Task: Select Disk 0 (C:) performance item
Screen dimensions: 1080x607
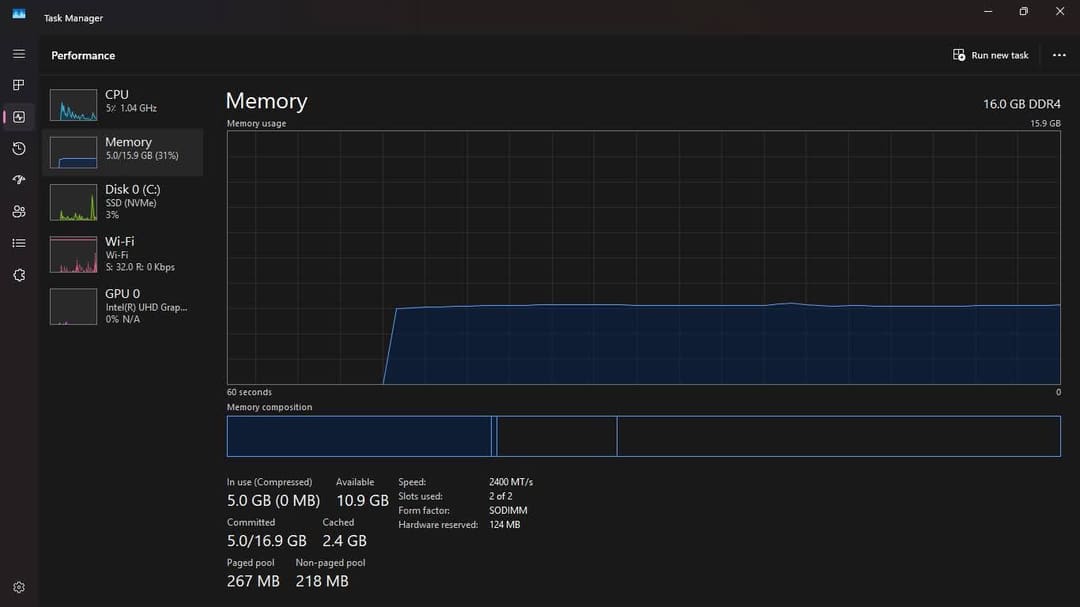Action: [123, 202]
